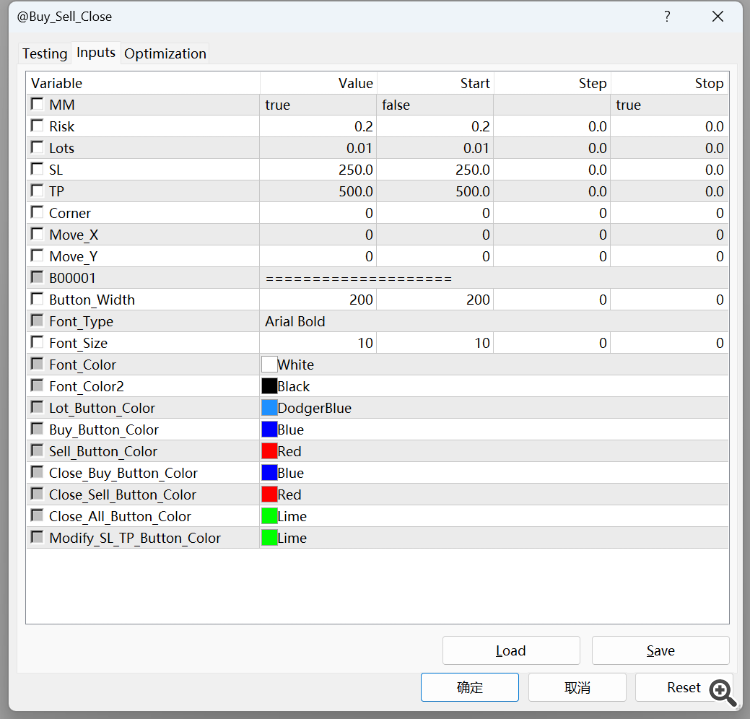
Task: Close the @Buy_Sell_Close dialog window
Action: pyautogui.click(x=717, y=16)
